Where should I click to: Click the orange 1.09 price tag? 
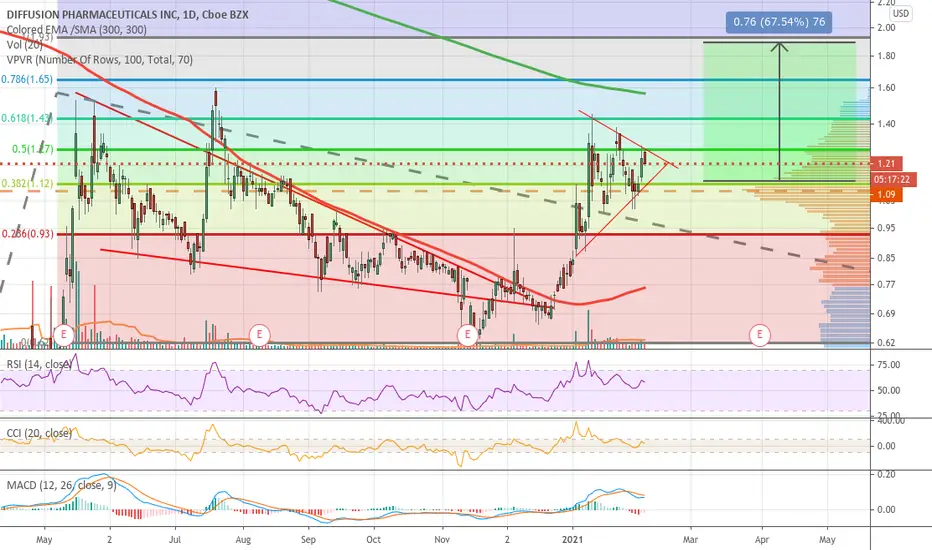[886, 194]
